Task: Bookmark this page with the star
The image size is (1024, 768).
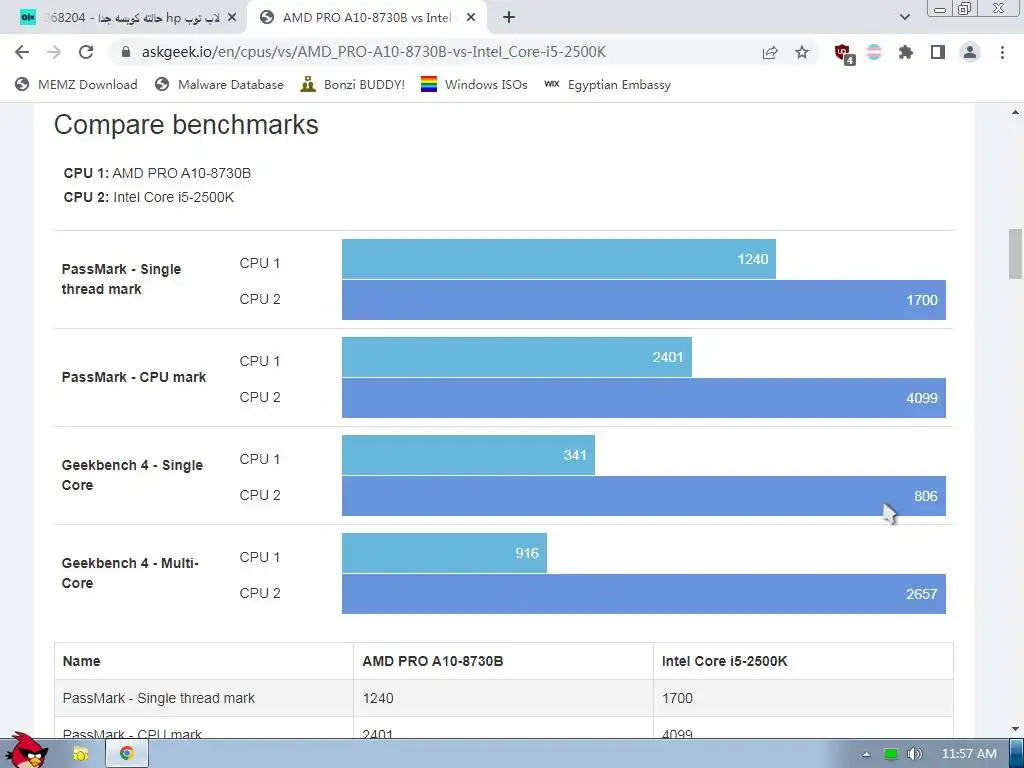Action: coord(802,52)
